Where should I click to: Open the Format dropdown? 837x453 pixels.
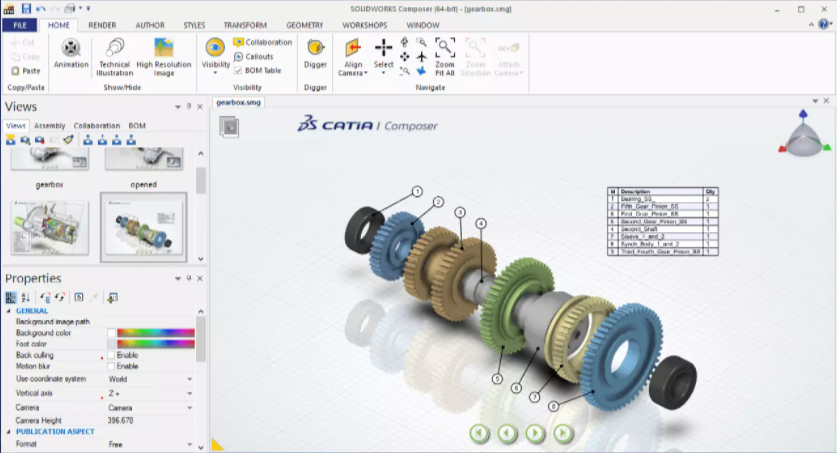coord(189,444)
